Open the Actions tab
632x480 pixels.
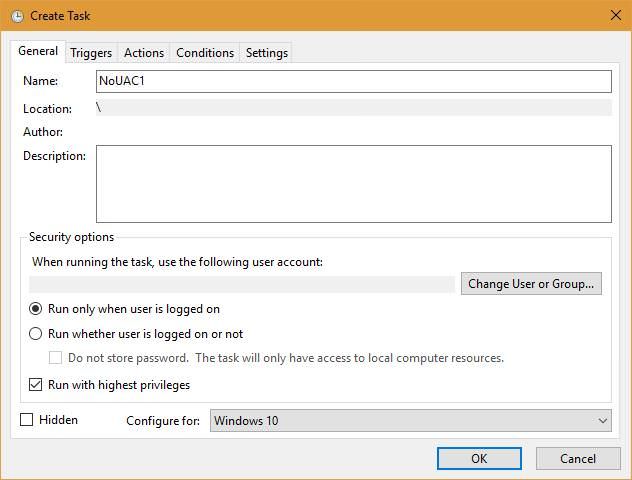point(144,53)
